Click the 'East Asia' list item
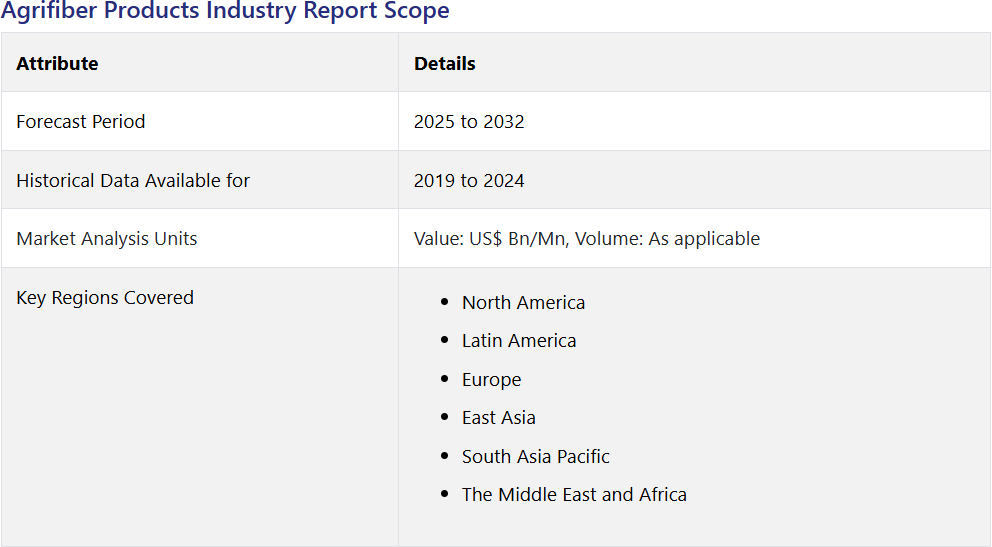The image size is (992, 547). tap(499, 417)
